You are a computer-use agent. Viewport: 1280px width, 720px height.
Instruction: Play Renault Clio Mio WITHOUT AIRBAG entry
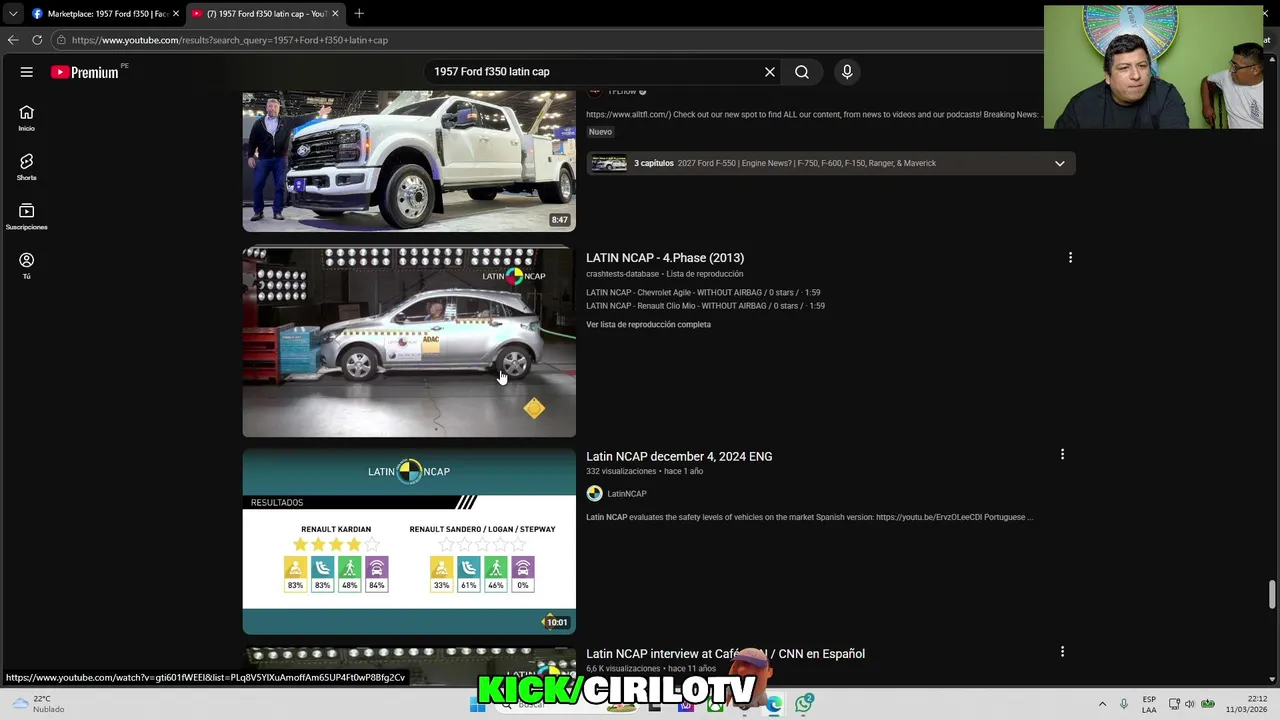(x=705, y=306)
